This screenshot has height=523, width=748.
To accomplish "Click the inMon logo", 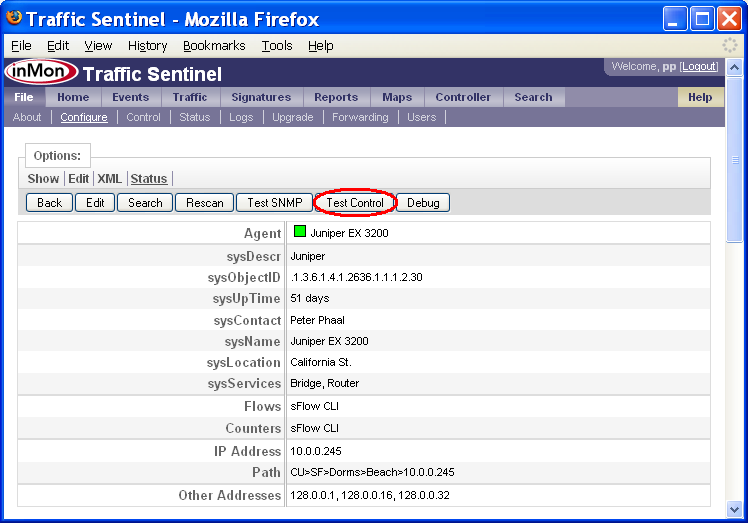I will [x=42, y=72].
